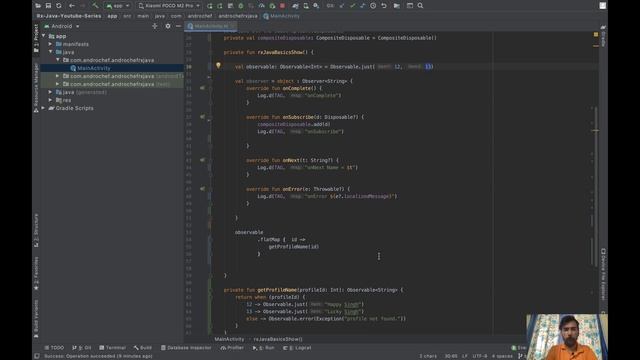Click rxJavaBasicsShow() in the editor breadcrumb
Screen dimensions: 640x360
pyautogui.click(x=278, y=339)
